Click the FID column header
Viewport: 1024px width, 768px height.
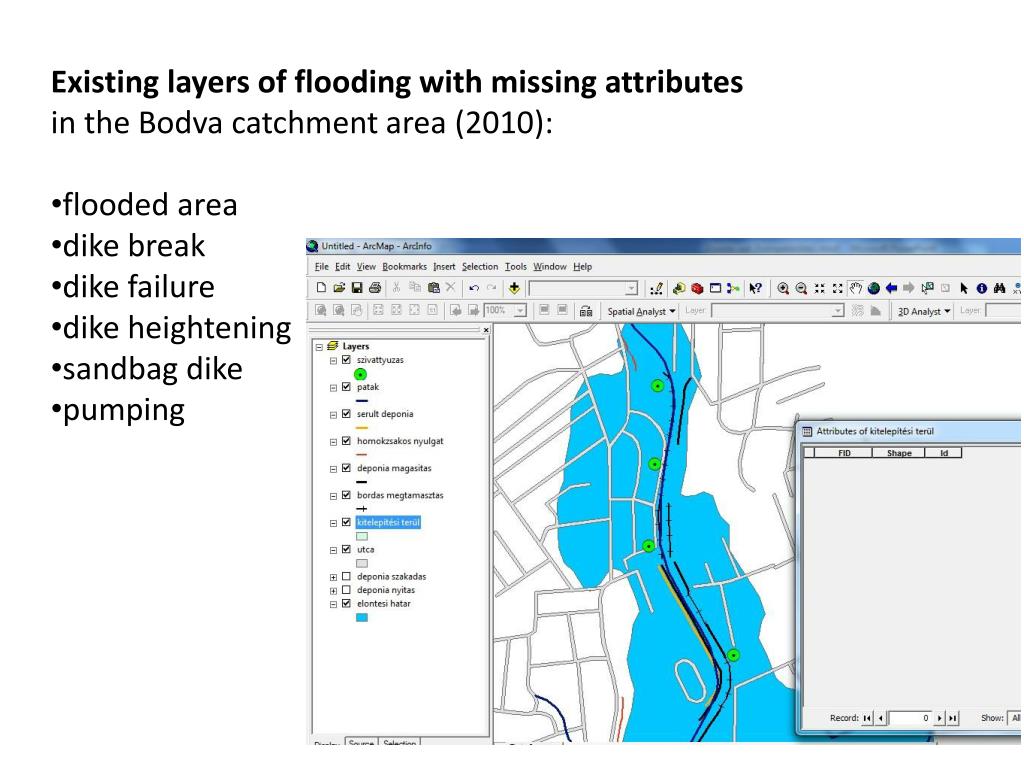click(x=844, y=453)
